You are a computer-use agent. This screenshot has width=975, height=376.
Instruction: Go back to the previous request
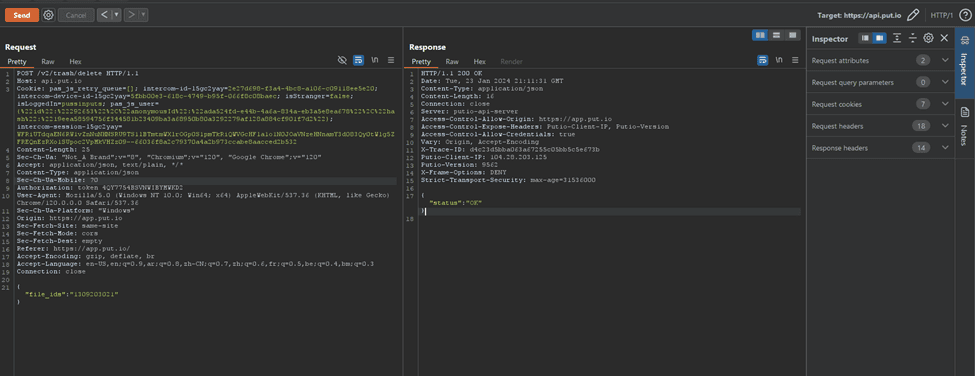pos(104,14)
